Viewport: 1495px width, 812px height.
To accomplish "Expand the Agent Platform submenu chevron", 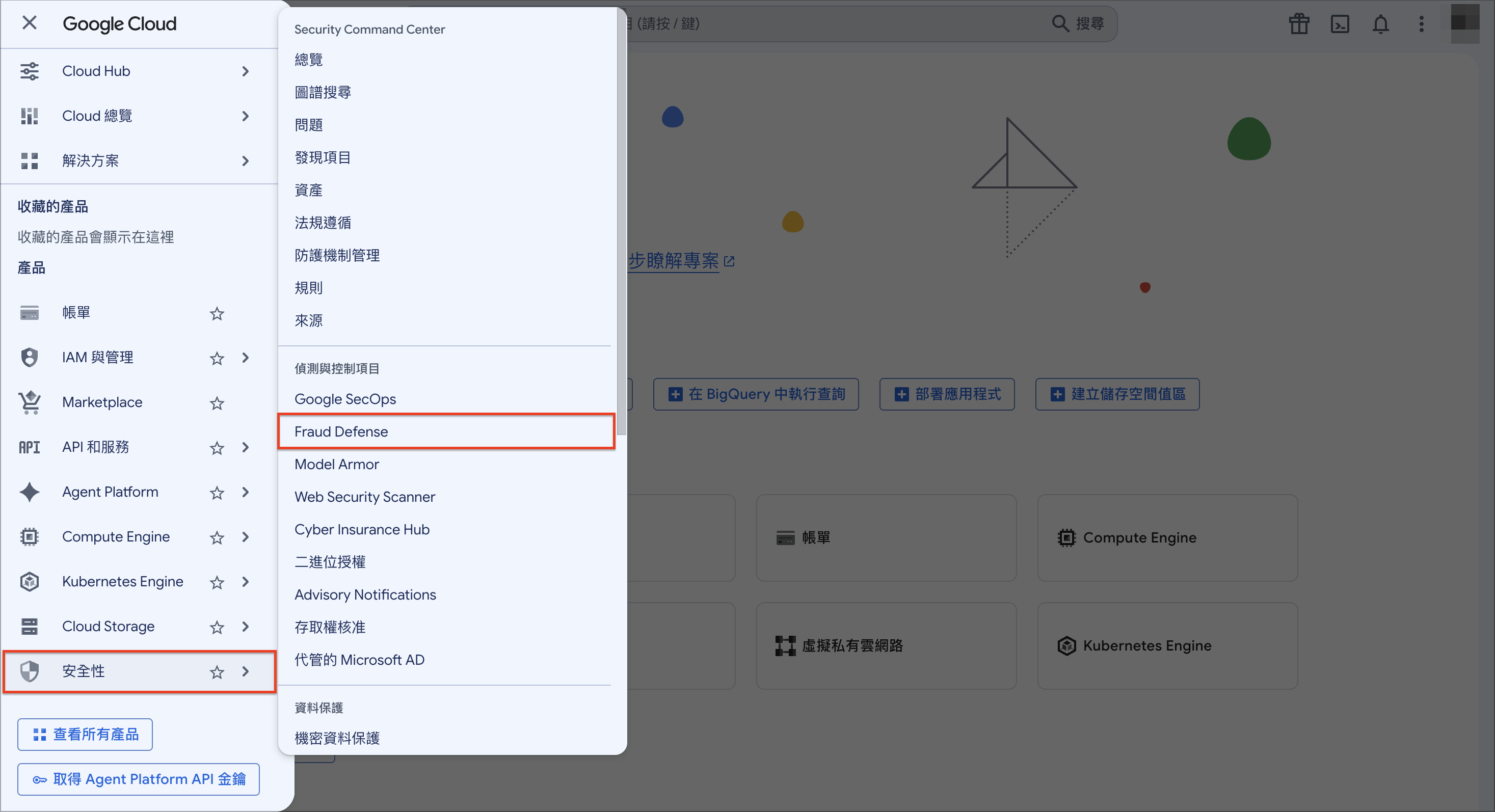I will [x=246, y=492].
